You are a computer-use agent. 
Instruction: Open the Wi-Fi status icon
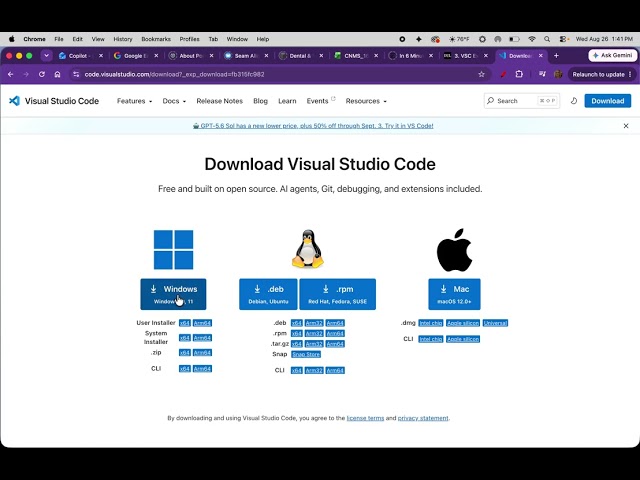531,39
